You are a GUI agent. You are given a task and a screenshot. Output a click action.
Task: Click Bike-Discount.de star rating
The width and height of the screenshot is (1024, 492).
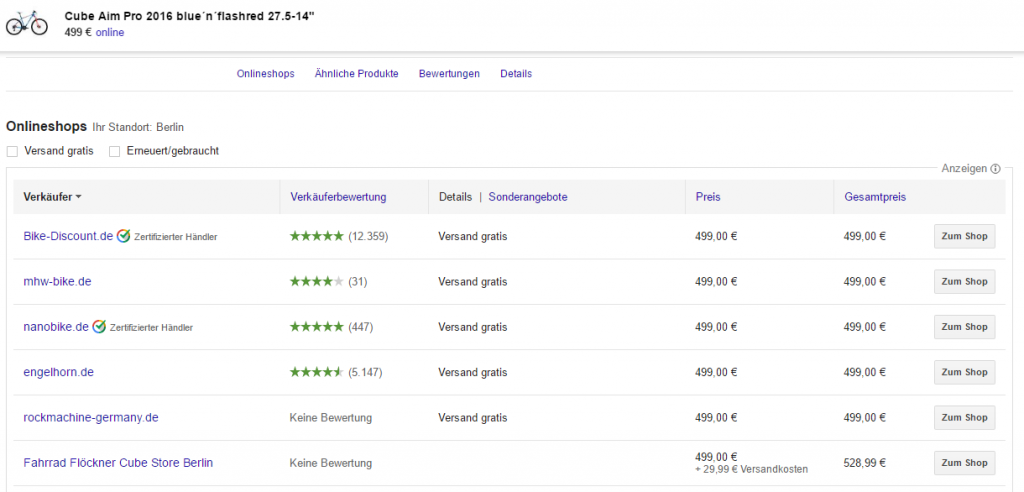[x=317, y=237]
